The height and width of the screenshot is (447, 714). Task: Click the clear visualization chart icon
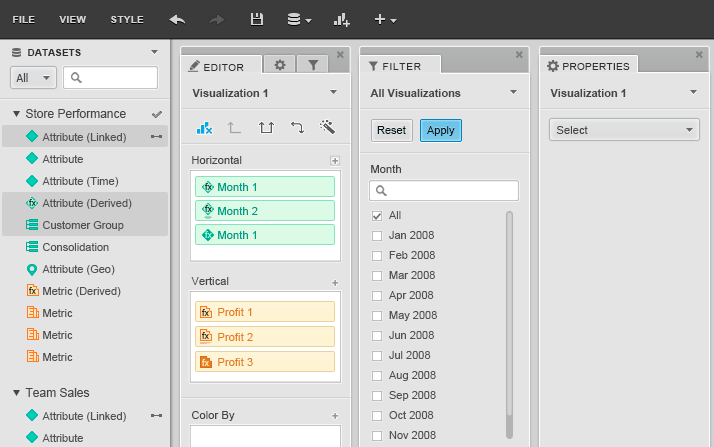(205, 127)
